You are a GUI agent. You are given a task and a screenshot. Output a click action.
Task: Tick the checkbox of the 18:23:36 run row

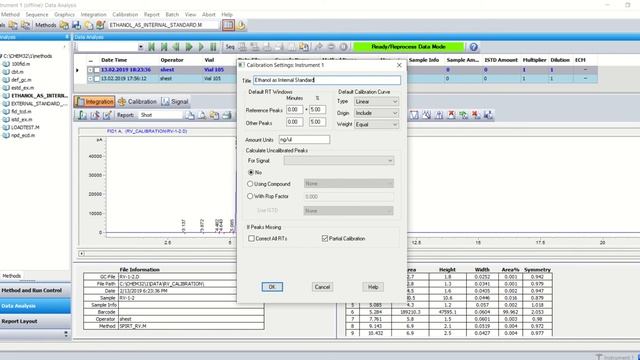click(x=97, y=70)
